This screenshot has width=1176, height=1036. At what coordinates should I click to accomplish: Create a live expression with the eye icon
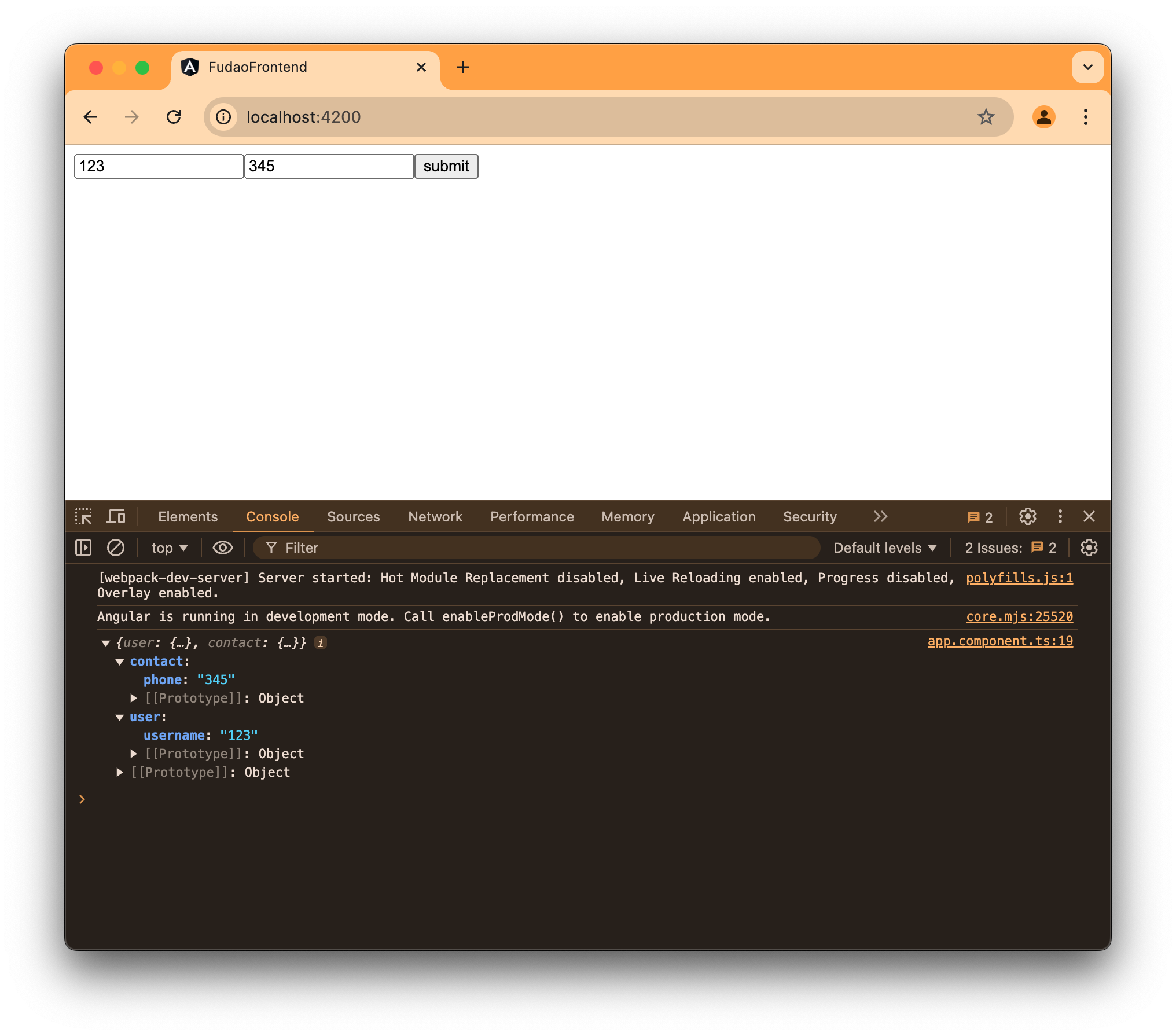[x=222, y=548]
